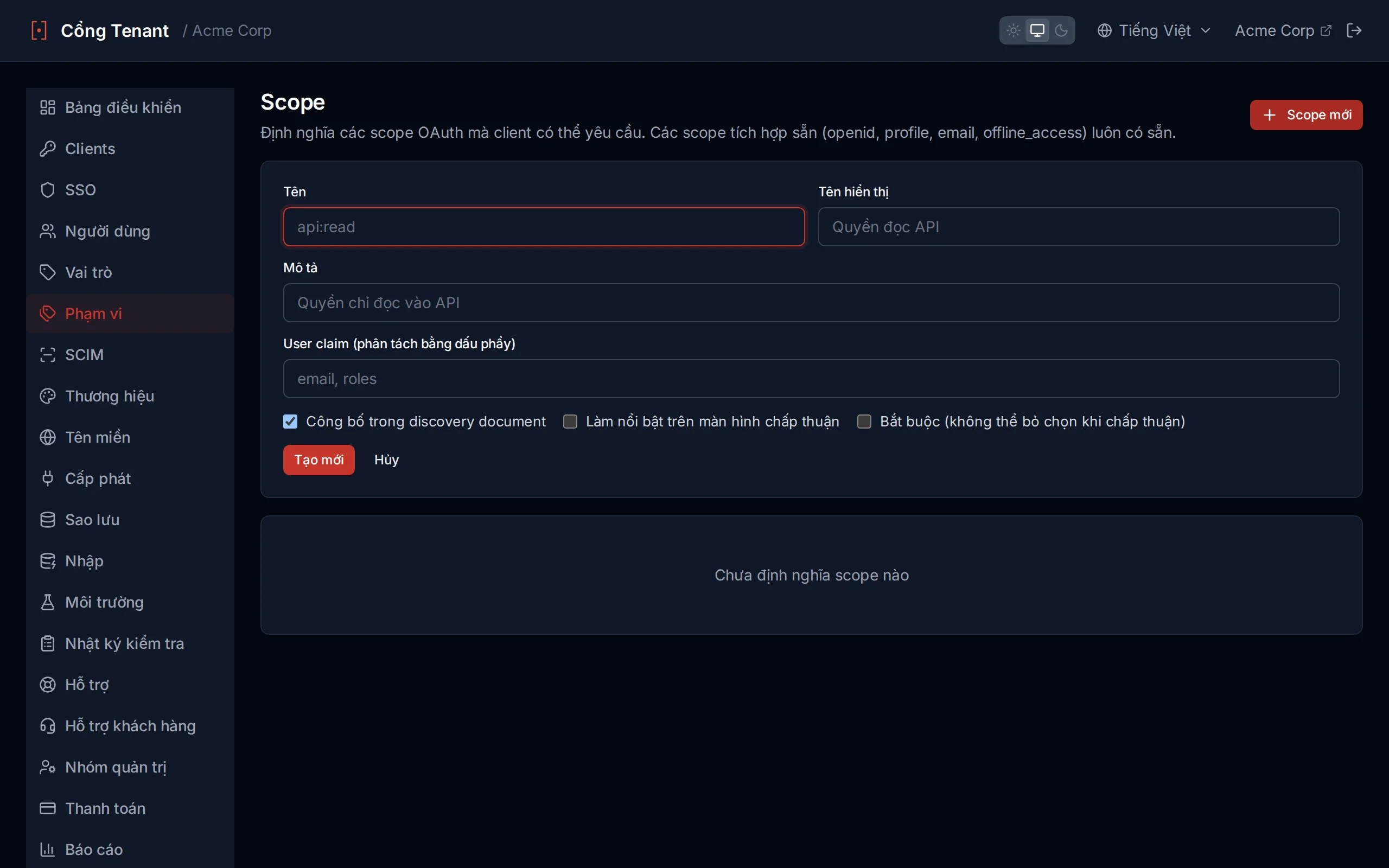
Task: Click the Cấp phát plug icon
Action: (48, 478)
